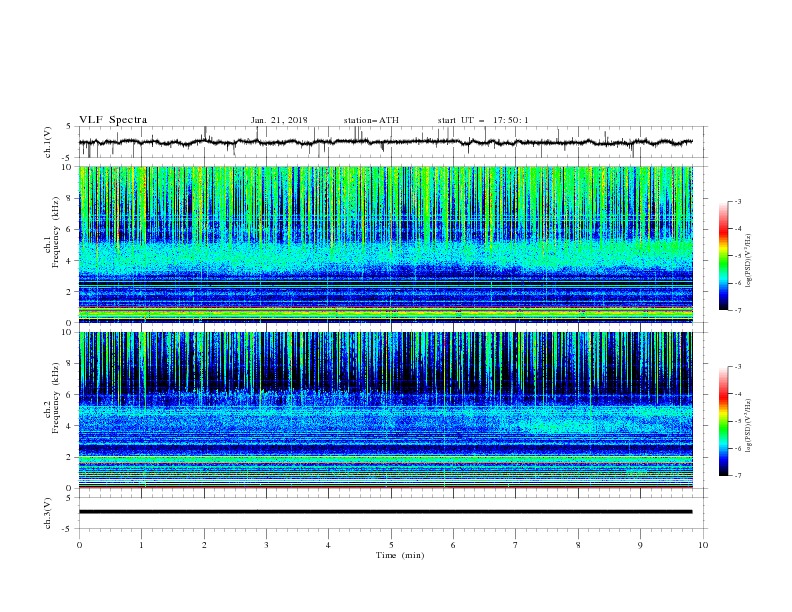Image resolution: width=792 pixels, height=612 pixels.
Task: Click the ch.1 spectrogram color scale bar
Action: tap(723, 256)
